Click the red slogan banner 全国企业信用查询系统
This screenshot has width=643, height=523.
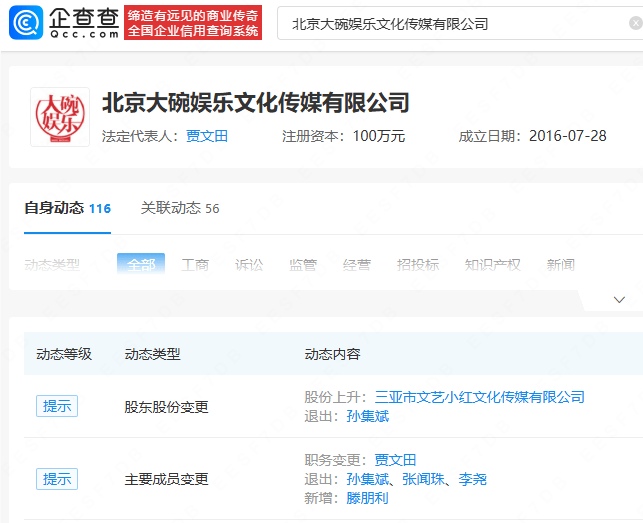pyautogui.click(x=193, y=23)
